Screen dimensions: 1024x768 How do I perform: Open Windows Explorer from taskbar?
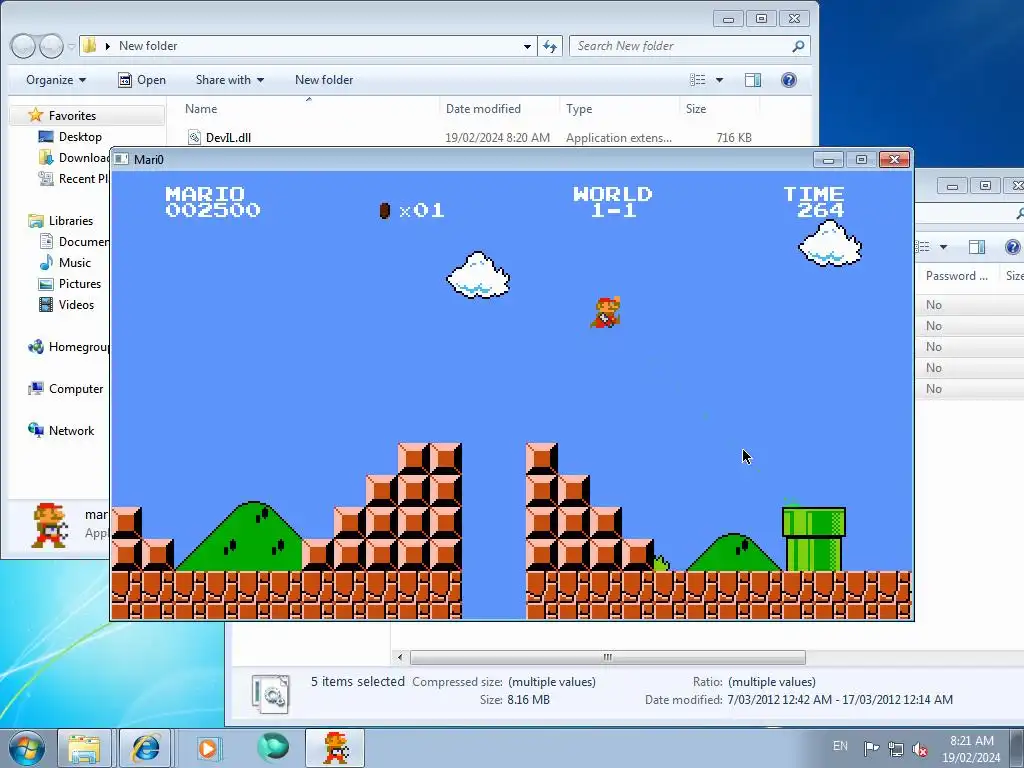pos(84,748)
